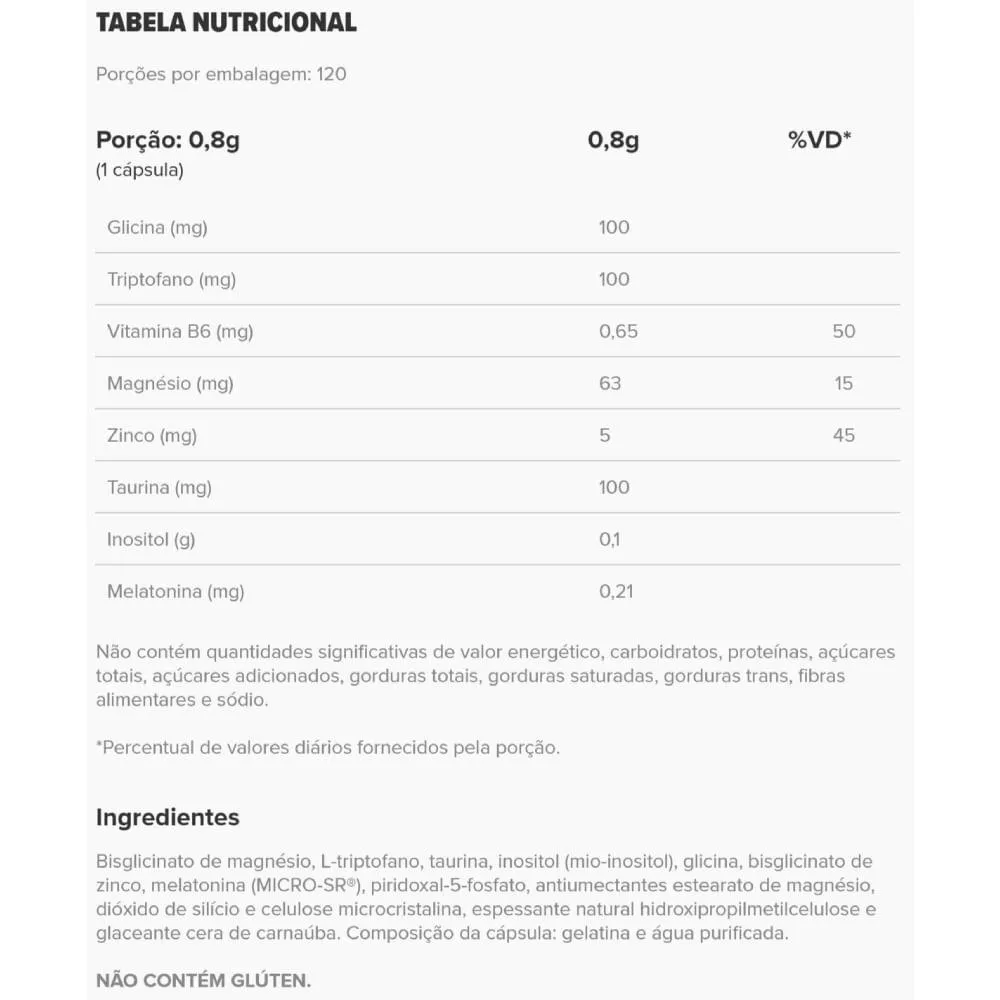
Task: Click the Tabela Nutricional heading
Action: coord(226,23)
